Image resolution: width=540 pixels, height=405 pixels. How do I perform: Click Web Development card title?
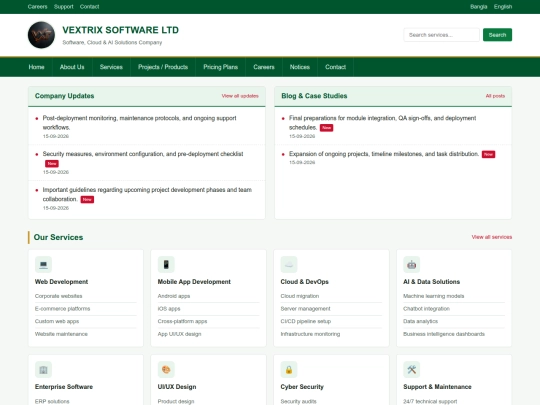[61, 282]
